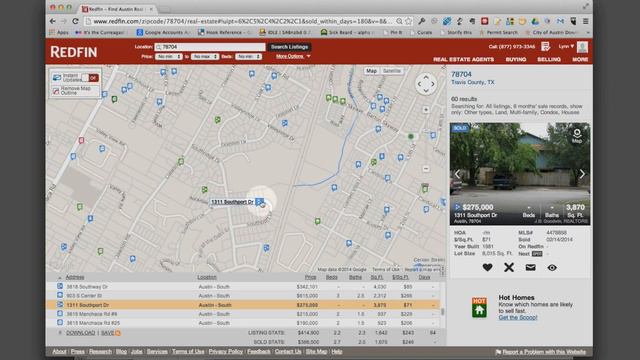This screenshot has width=640, height=360.
Task: Click the browser reload button
Action: coord(76,21)
